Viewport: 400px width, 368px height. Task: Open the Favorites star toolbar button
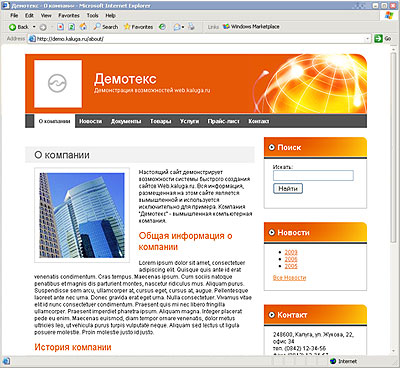pos(138,27)
